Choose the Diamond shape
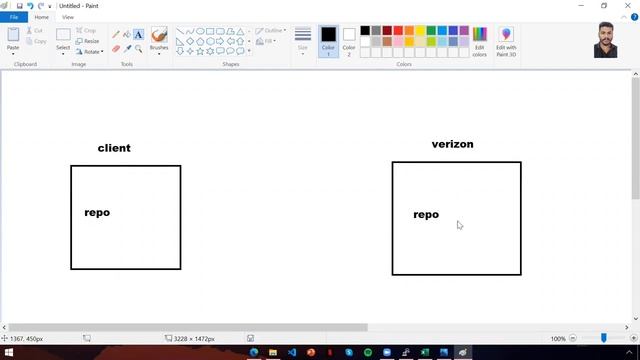Viewport: 640px width, 360px height. click(190, 41)
